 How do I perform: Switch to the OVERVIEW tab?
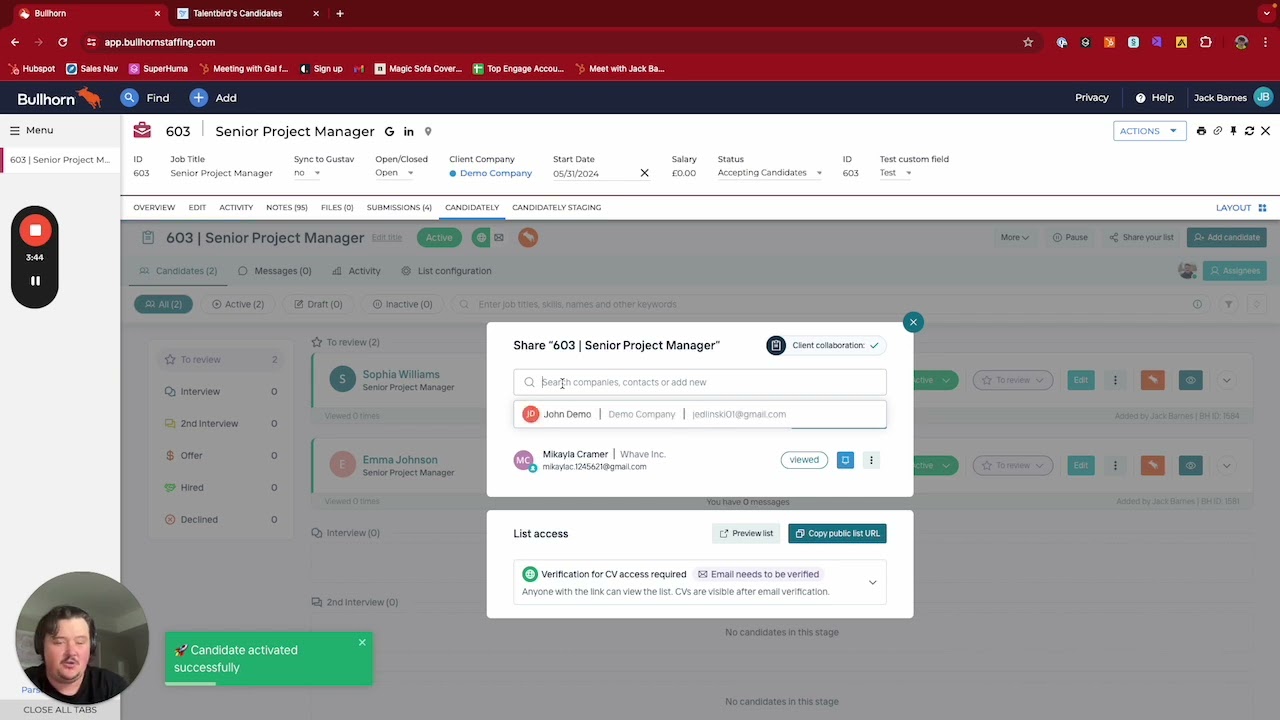154,208
